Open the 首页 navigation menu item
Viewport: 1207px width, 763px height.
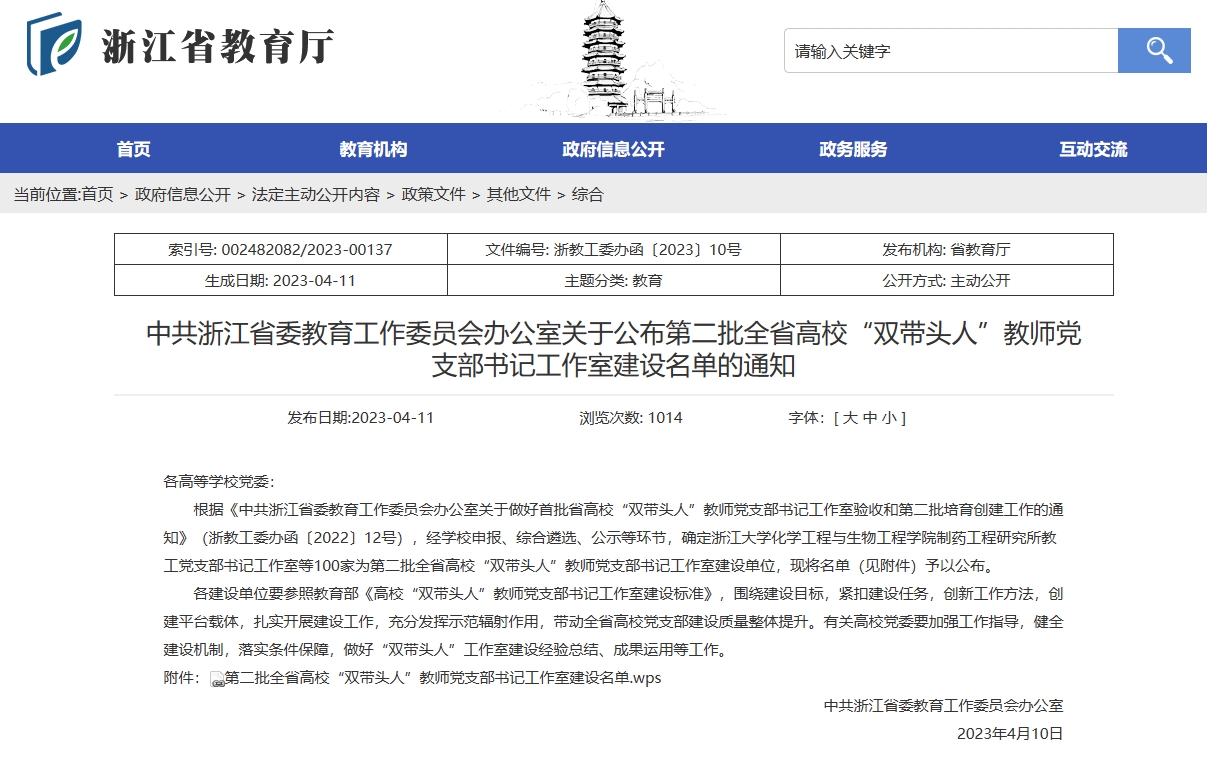click(x=133, y=150)
